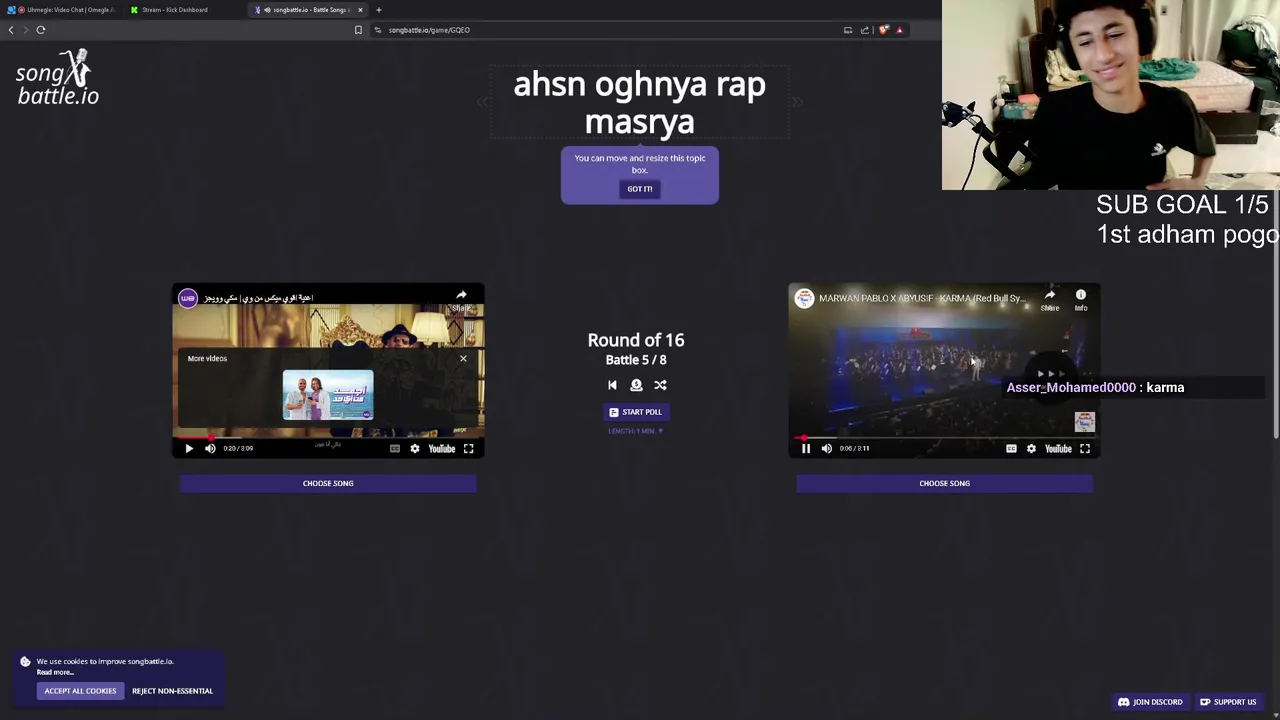Viewport: 1280px width, 720px height.
Task: Expand the poll Length dropdown
Action: pyautogui.click(x=635, y=431)
